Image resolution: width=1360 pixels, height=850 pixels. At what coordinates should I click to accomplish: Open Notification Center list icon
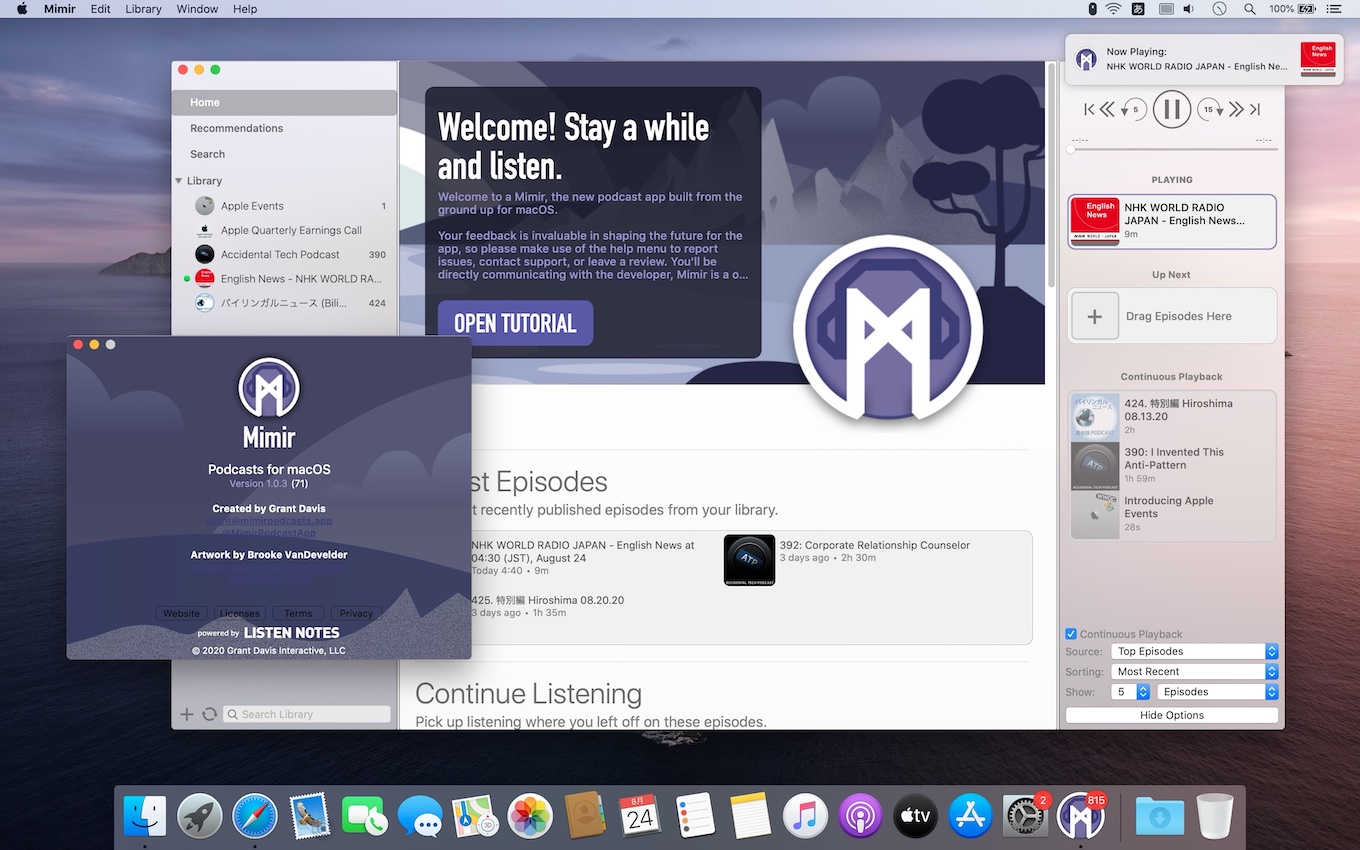(x=1334, y=9)
